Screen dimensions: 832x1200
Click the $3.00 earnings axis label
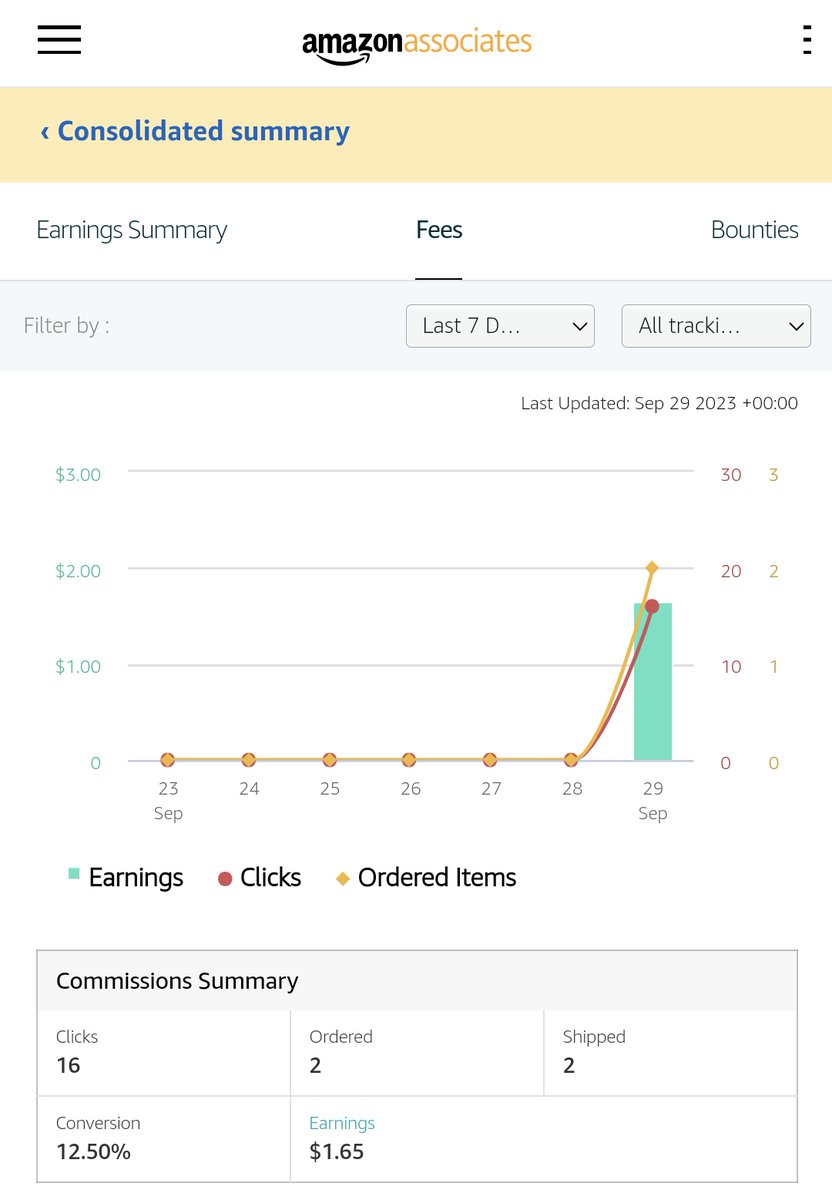pos(78,475)
